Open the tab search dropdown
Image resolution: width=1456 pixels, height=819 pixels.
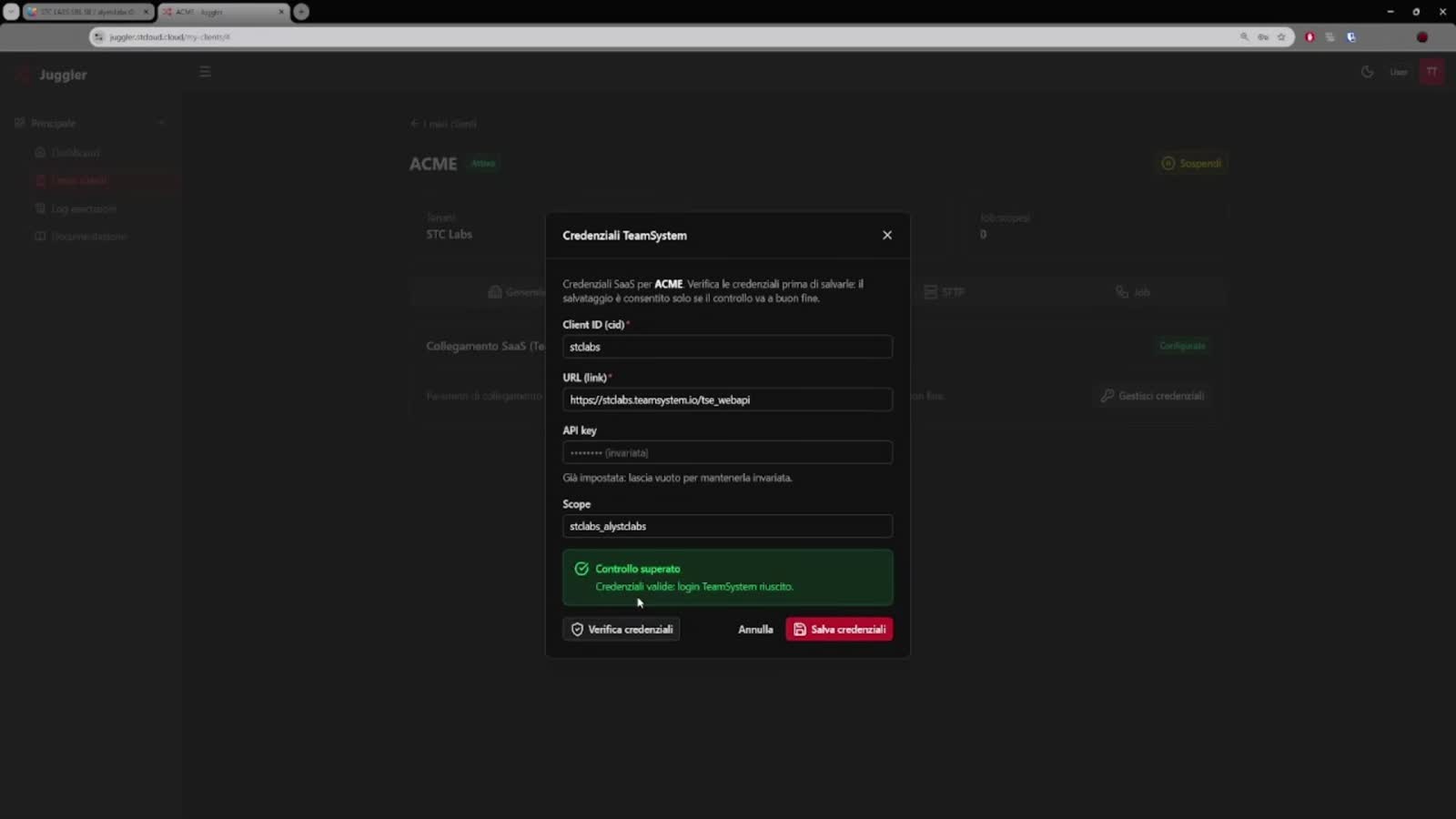click(x=11, y=12)
